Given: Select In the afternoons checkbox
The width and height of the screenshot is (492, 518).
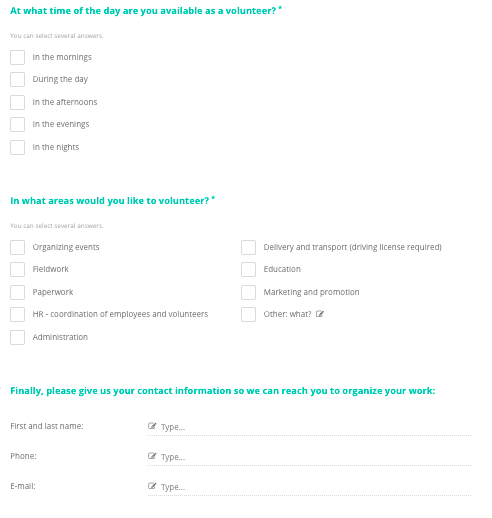Looking at the screenshot, I should tap(17, 102).
